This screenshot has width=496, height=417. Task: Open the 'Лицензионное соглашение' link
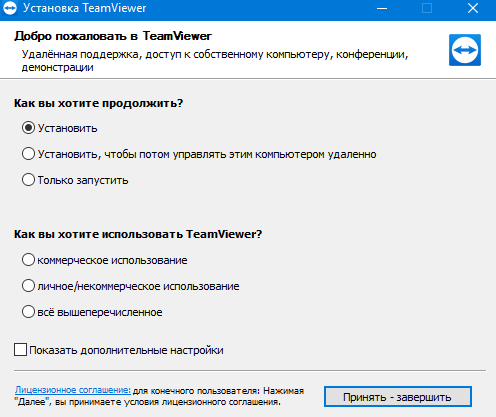point(73,390)
